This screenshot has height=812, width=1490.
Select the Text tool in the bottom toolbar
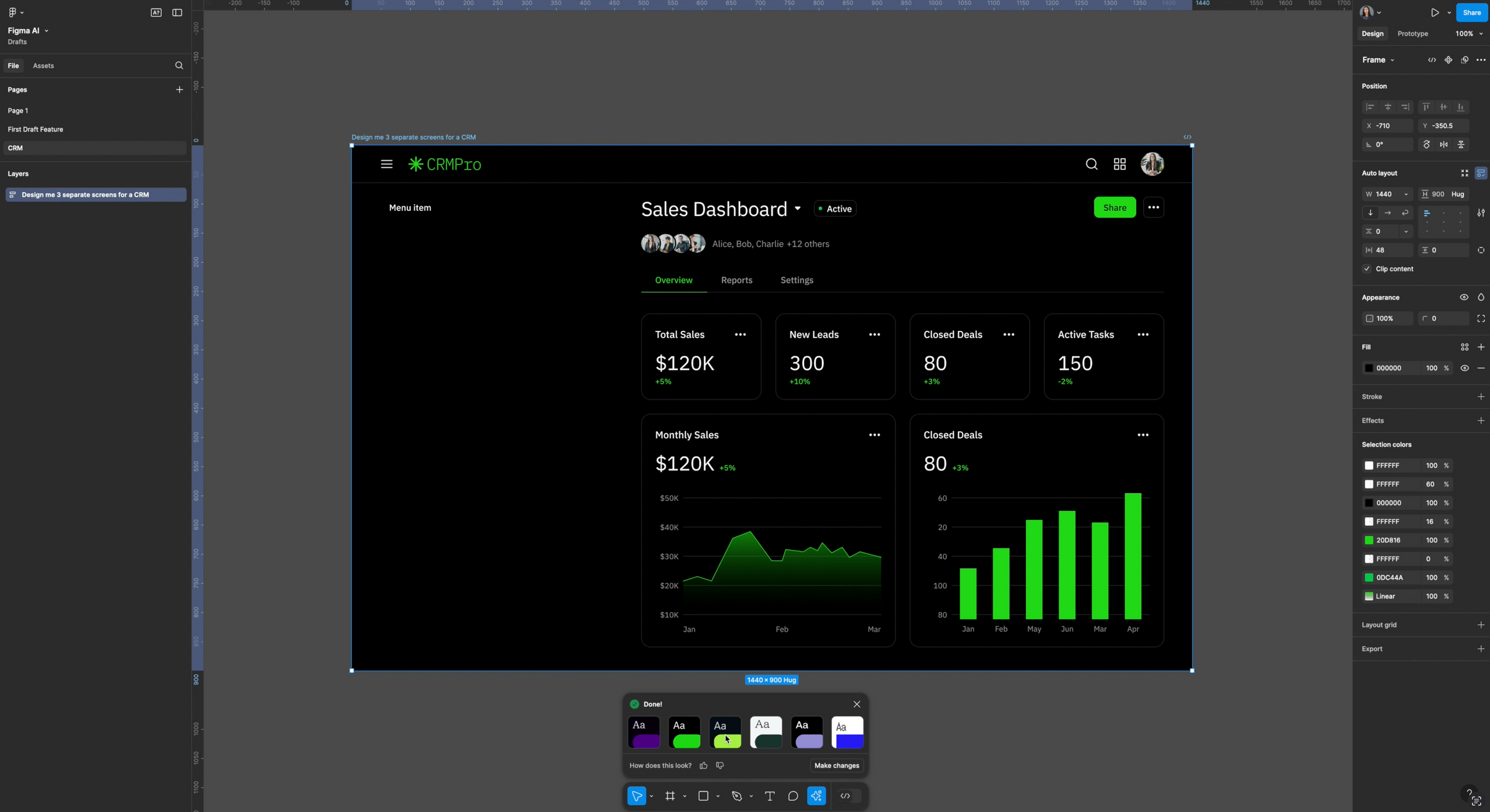point(770,796)
